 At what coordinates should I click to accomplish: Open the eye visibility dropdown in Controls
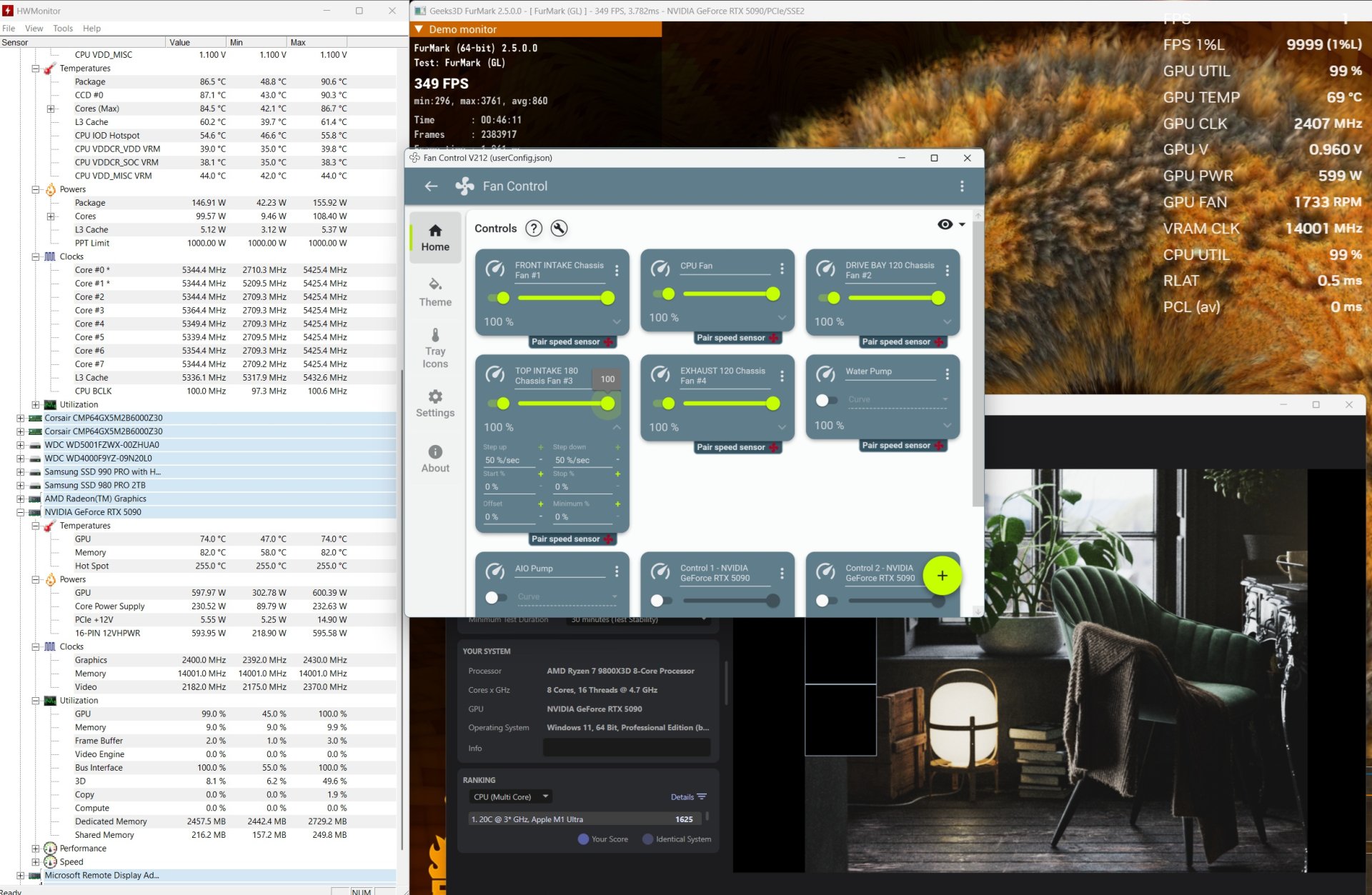[x=951, y=224]
